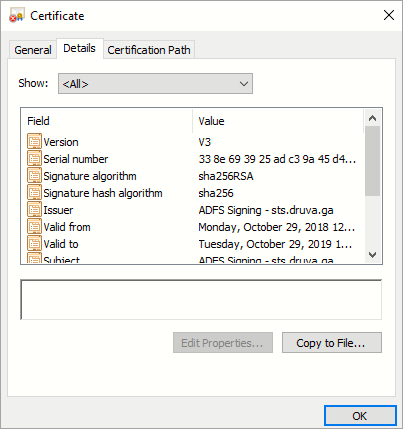Click the V3 version value
Screen dimensions: 403x429
pyautogui.click(x=205, y=142)
